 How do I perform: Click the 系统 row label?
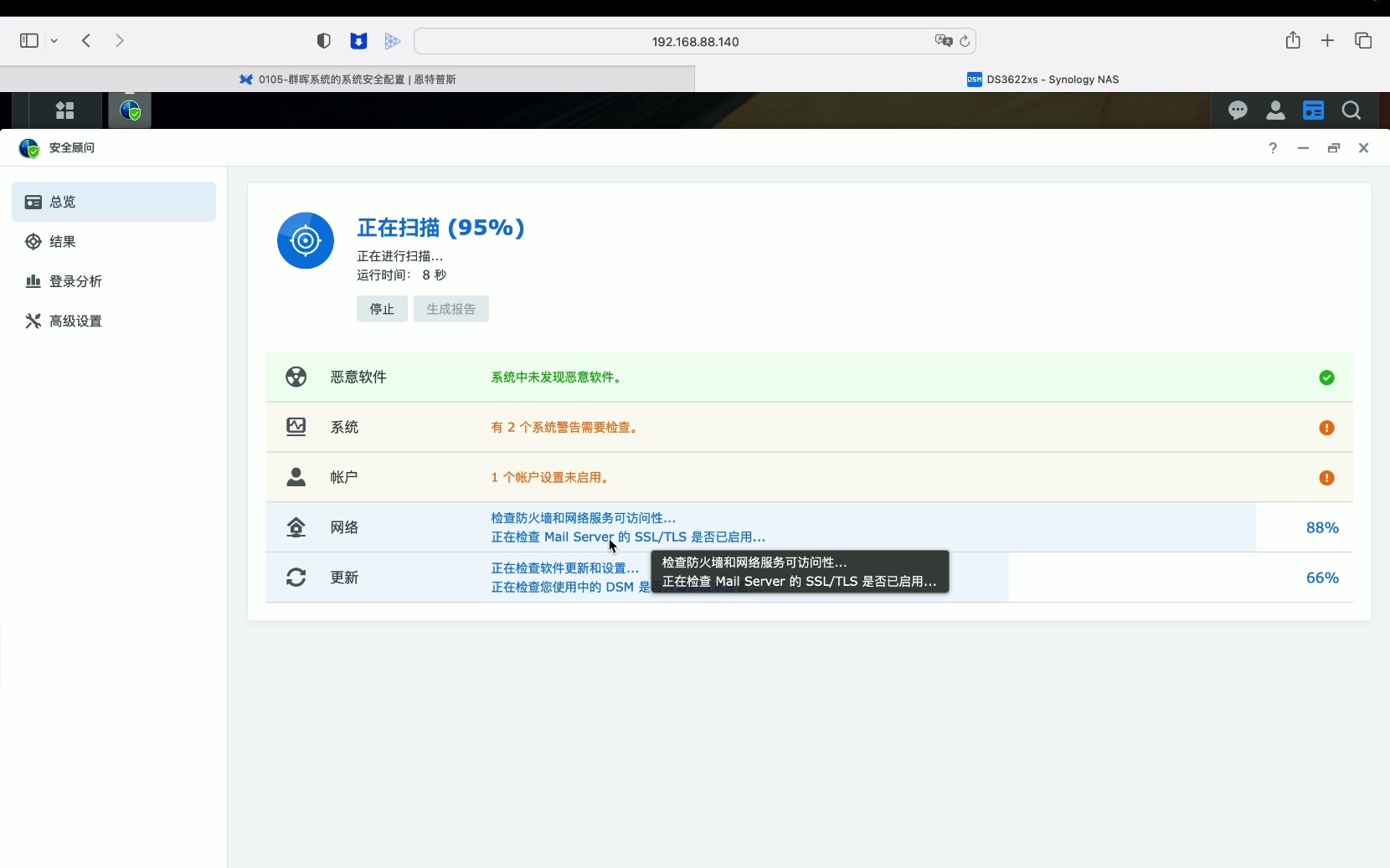tap(344, 428)
